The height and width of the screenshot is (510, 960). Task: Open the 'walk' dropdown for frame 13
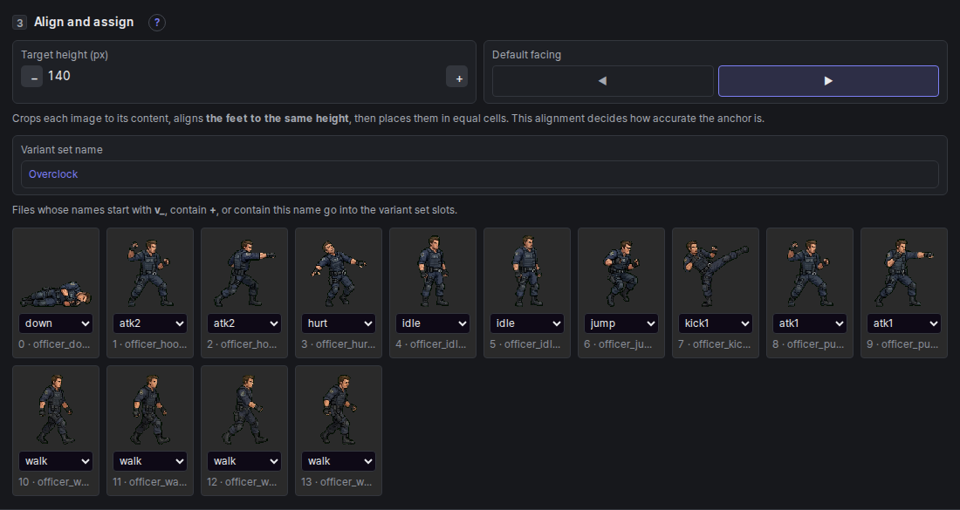[339, 461]
